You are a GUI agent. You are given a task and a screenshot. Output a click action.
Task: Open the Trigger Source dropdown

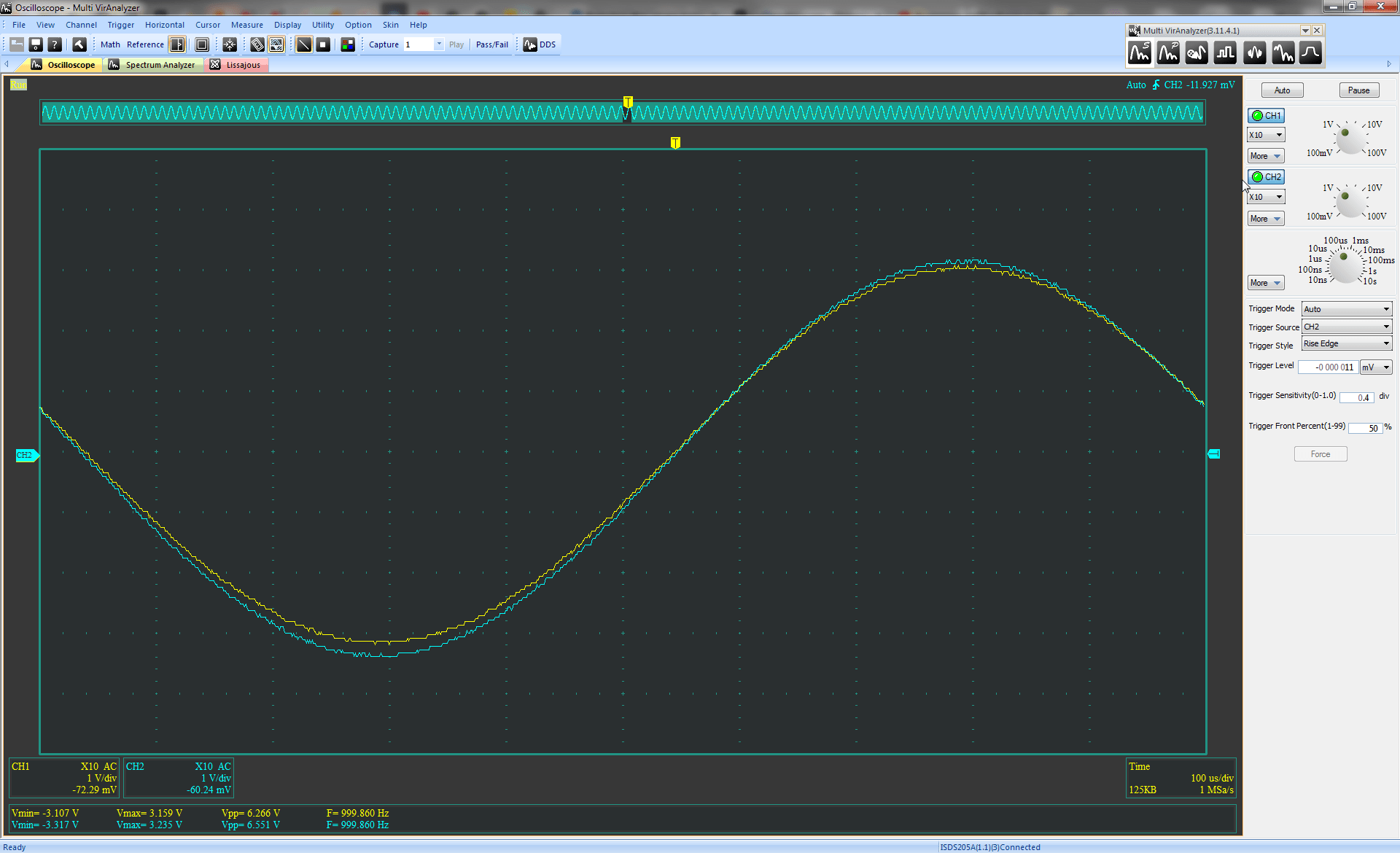pyautogui.click(x=1347, y=327)
